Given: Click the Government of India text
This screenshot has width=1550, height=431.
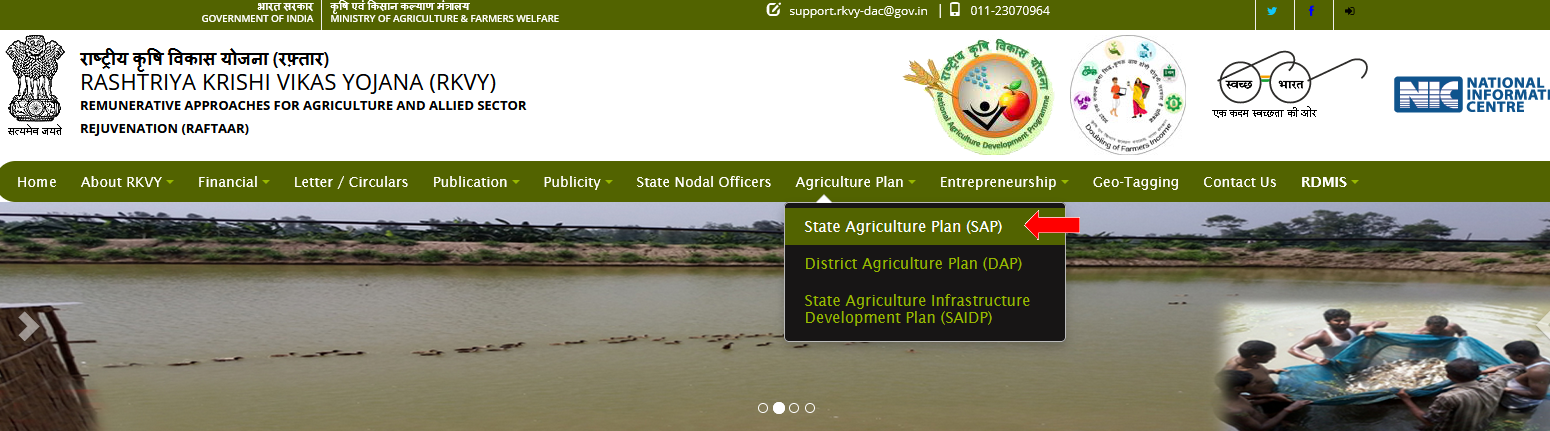Looking at the screenshot, I should point(257,18).
